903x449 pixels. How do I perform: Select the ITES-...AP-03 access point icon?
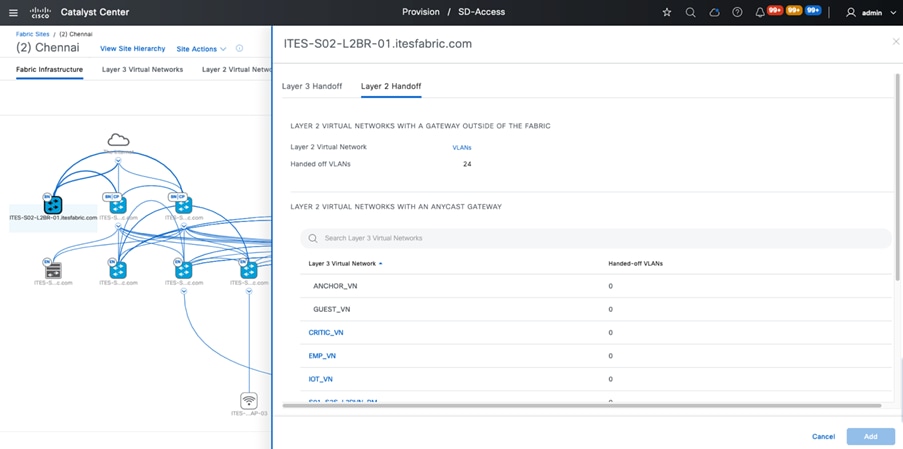pos(249,401)
